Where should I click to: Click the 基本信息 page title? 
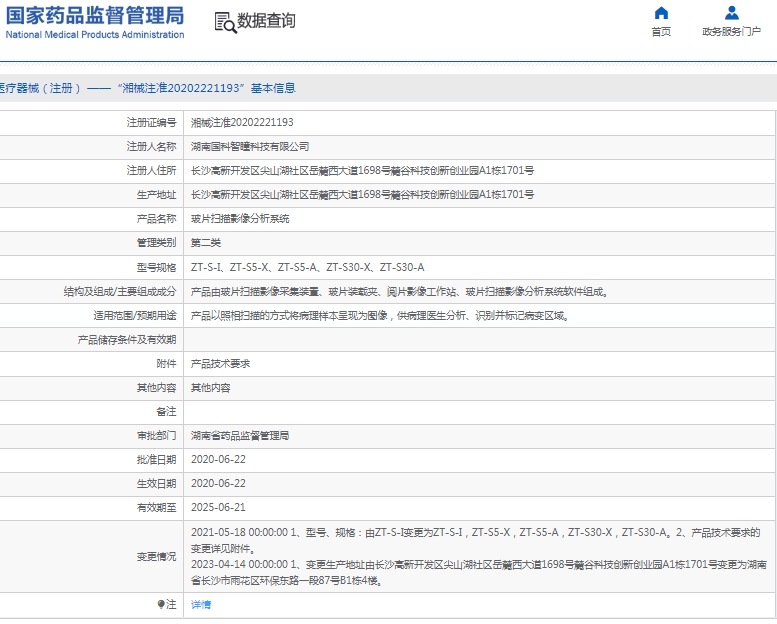(x=273, y=88)
